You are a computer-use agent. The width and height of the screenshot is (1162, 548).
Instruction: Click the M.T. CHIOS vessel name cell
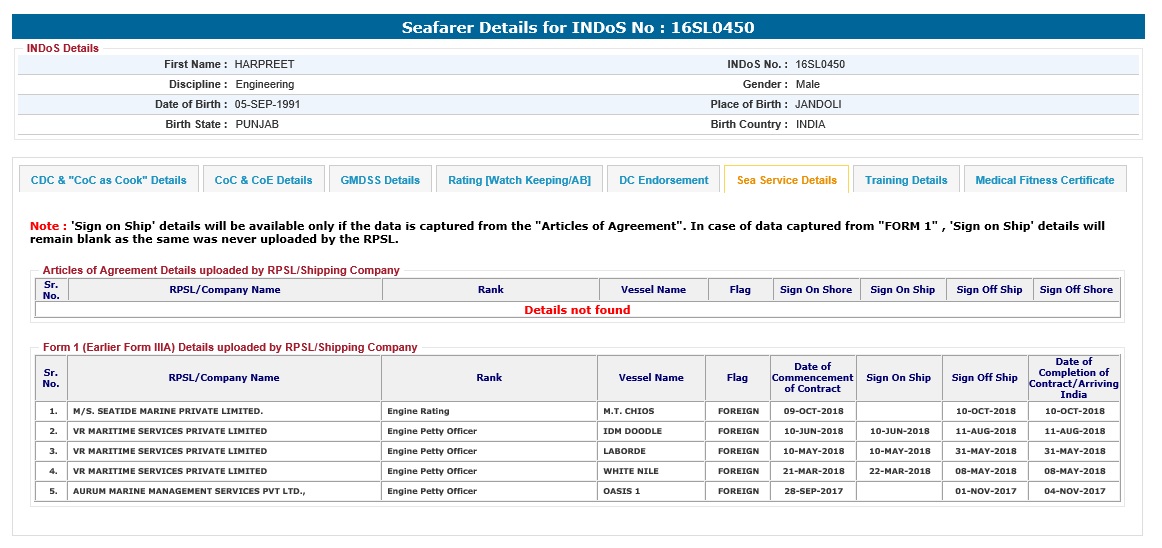[629, 411]
